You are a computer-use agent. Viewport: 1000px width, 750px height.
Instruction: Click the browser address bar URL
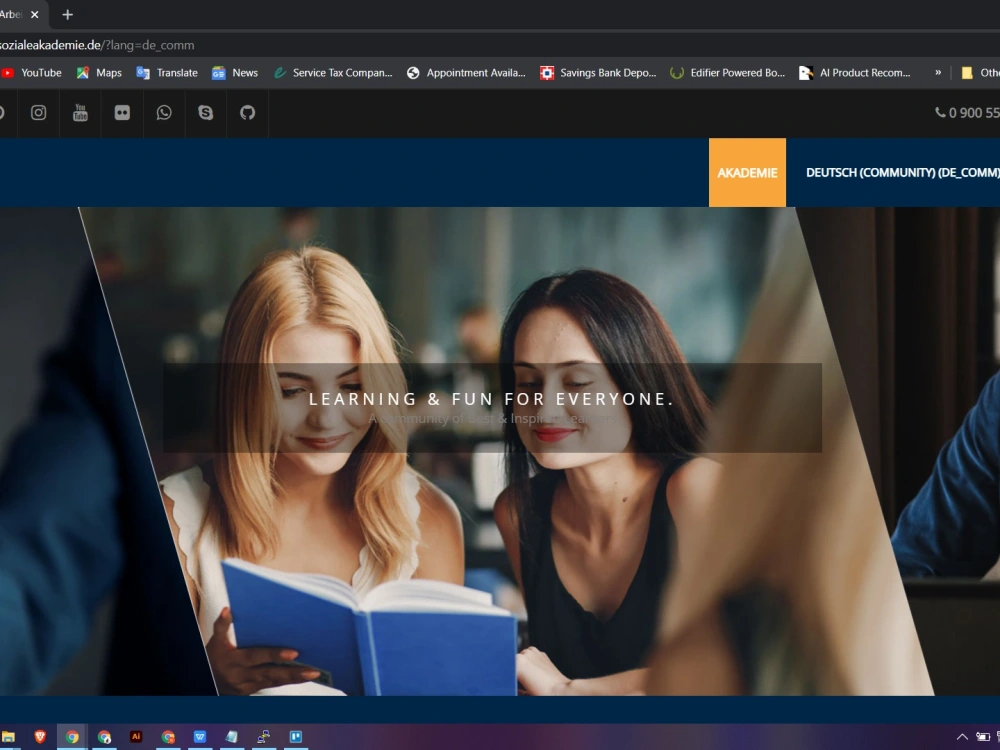(x=97, y=45)
